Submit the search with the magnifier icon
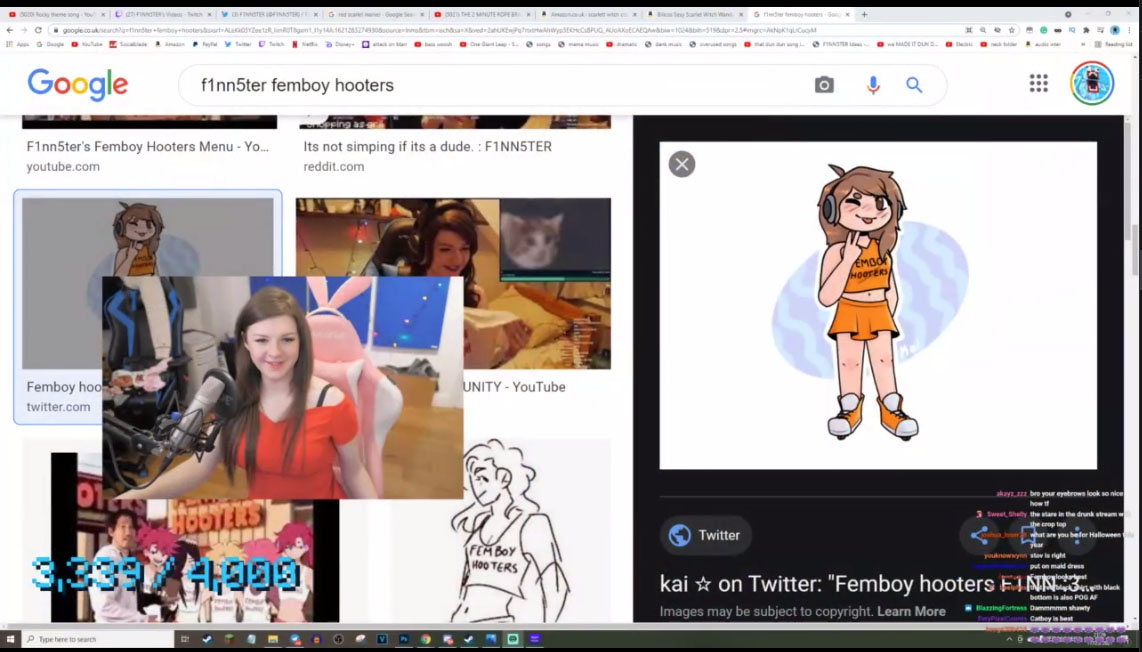Image resolution: width=1142 pixels, height=652 pixels. pos(914,85)
